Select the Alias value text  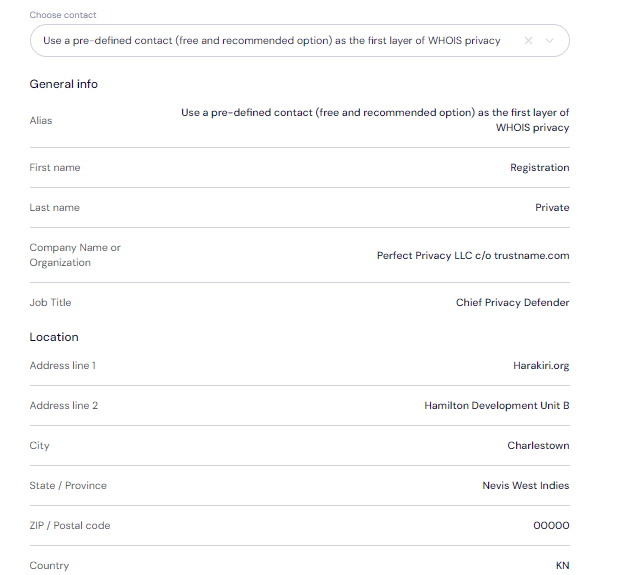[x=375, y=120]
